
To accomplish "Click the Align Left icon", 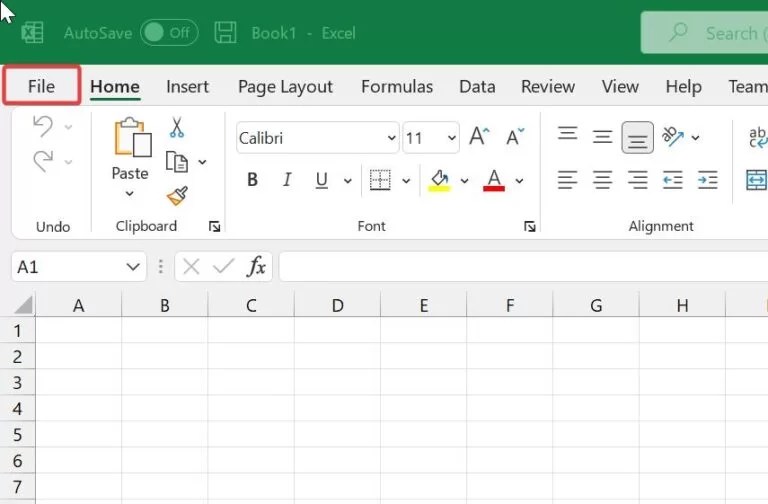I will (568, 180).
